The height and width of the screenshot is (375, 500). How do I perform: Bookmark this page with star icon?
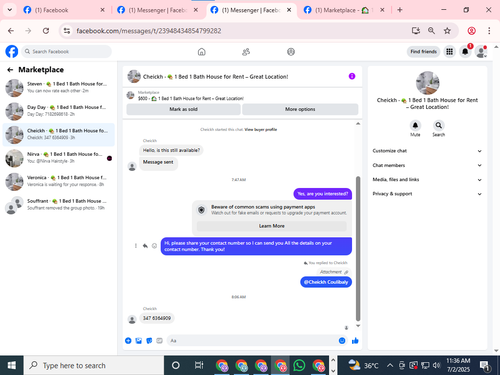tap(447, 31)
